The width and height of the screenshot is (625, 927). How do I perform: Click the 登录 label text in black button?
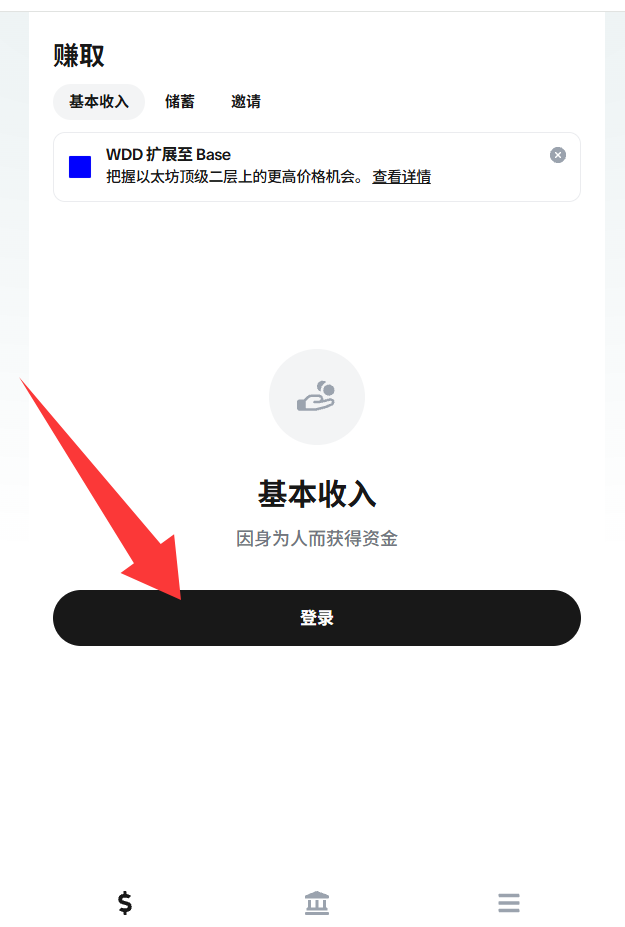pos(317,618)
